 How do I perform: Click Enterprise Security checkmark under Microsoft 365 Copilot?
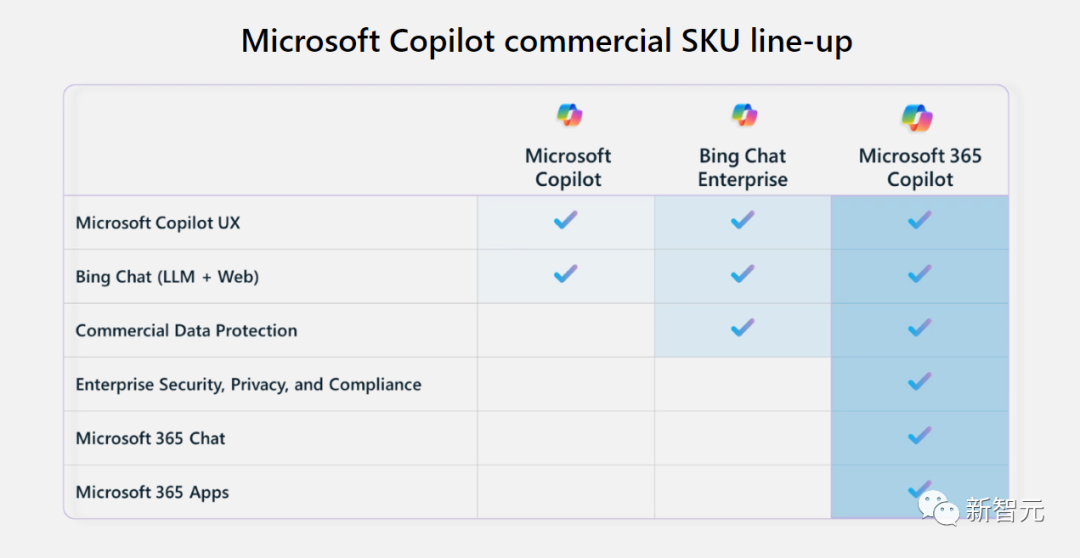pyautogui.click(x=919, y=381)
